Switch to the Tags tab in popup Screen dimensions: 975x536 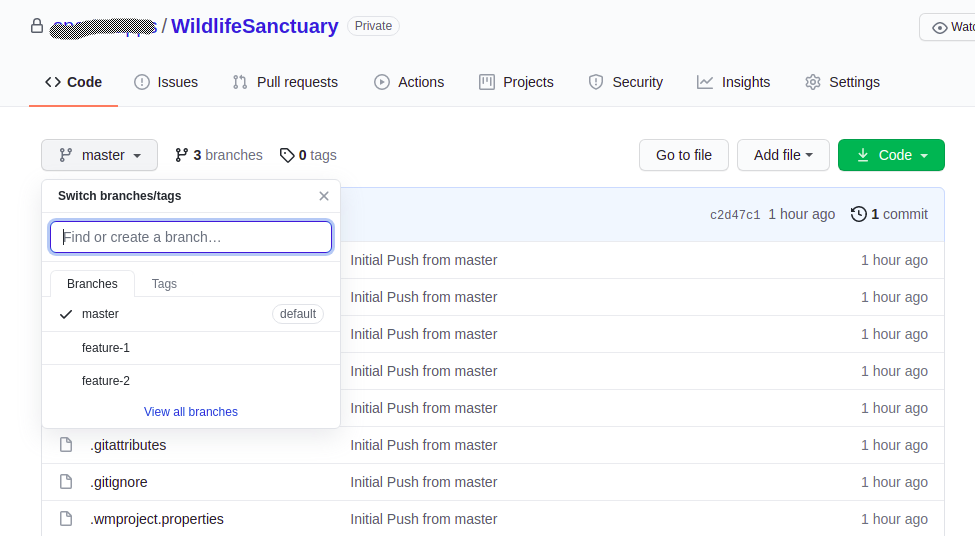164,284
